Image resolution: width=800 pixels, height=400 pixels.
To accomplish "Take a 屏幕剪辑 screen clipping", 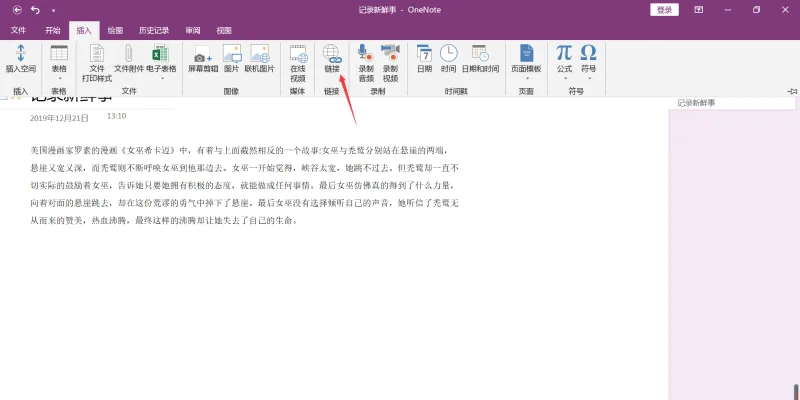I will 203,59.
